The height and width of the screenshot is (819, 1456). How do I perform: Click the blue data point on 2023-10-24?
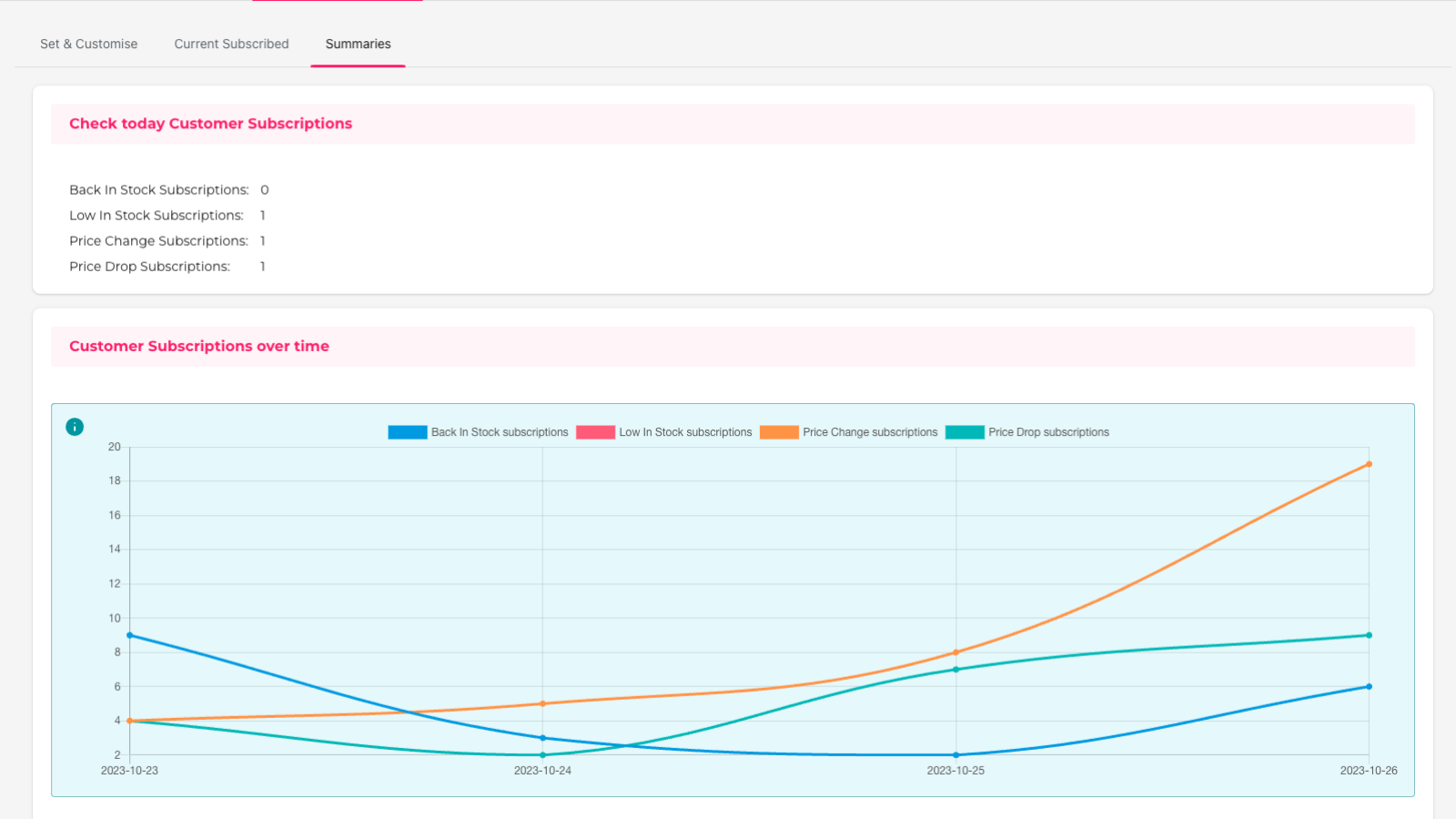click(x=542, y=738)
